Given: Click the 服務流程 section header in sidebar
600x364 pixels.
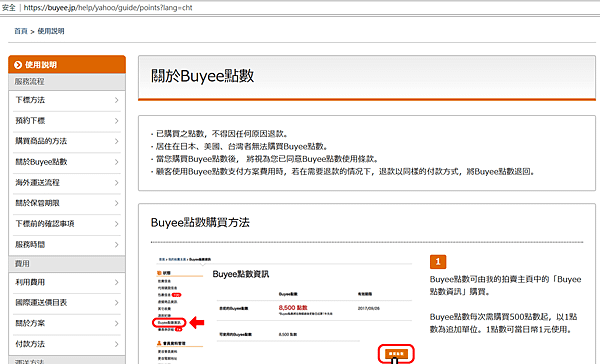Looking at the screenshot, I should click(67, 82).
